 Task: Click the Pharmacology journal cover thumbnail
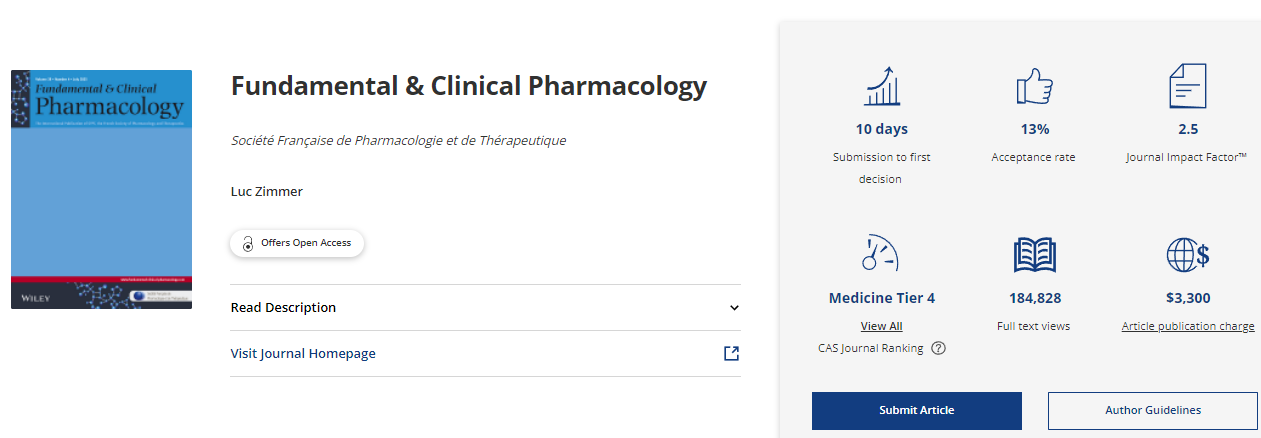click(x=101, y=189)
